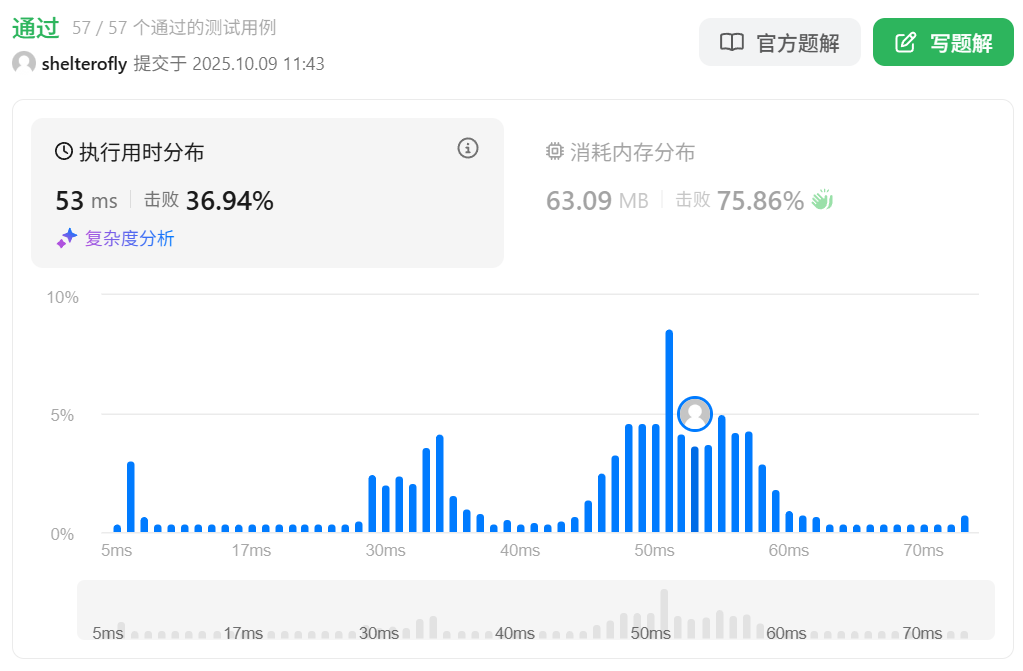Click the rightmost bar past 70ms
The image size is (1023, 671).
click(965, 524)
